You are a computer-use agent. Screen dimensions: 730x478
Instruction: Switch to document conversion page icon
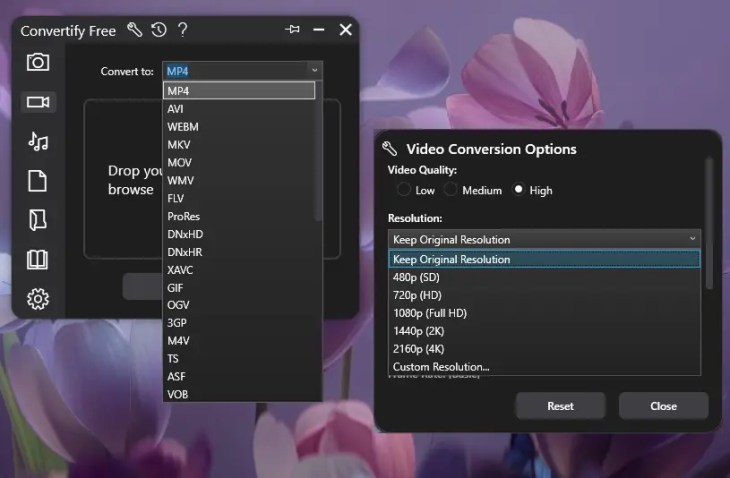[x=37, y=181]
